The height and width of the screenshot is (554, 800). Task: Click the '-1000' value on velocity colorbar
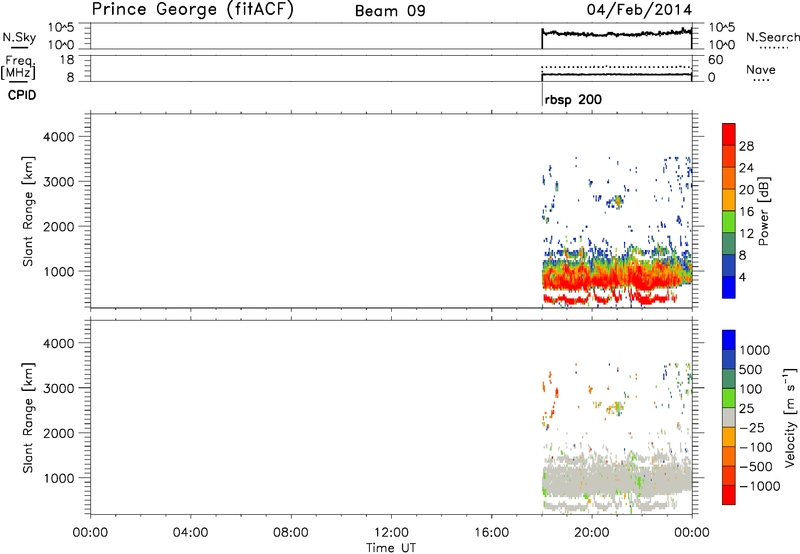pos(759,486)
